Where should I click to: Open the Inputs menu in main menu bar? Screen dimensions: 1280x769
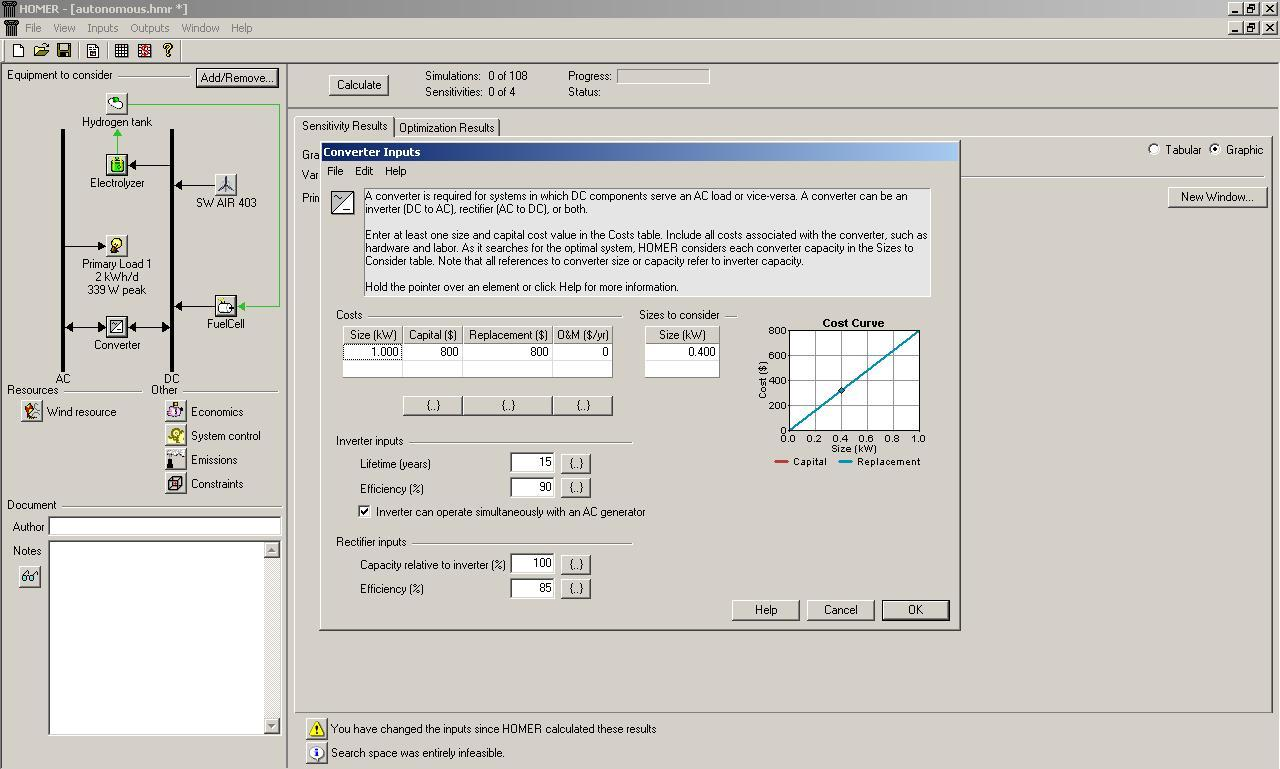coord(102,28)
